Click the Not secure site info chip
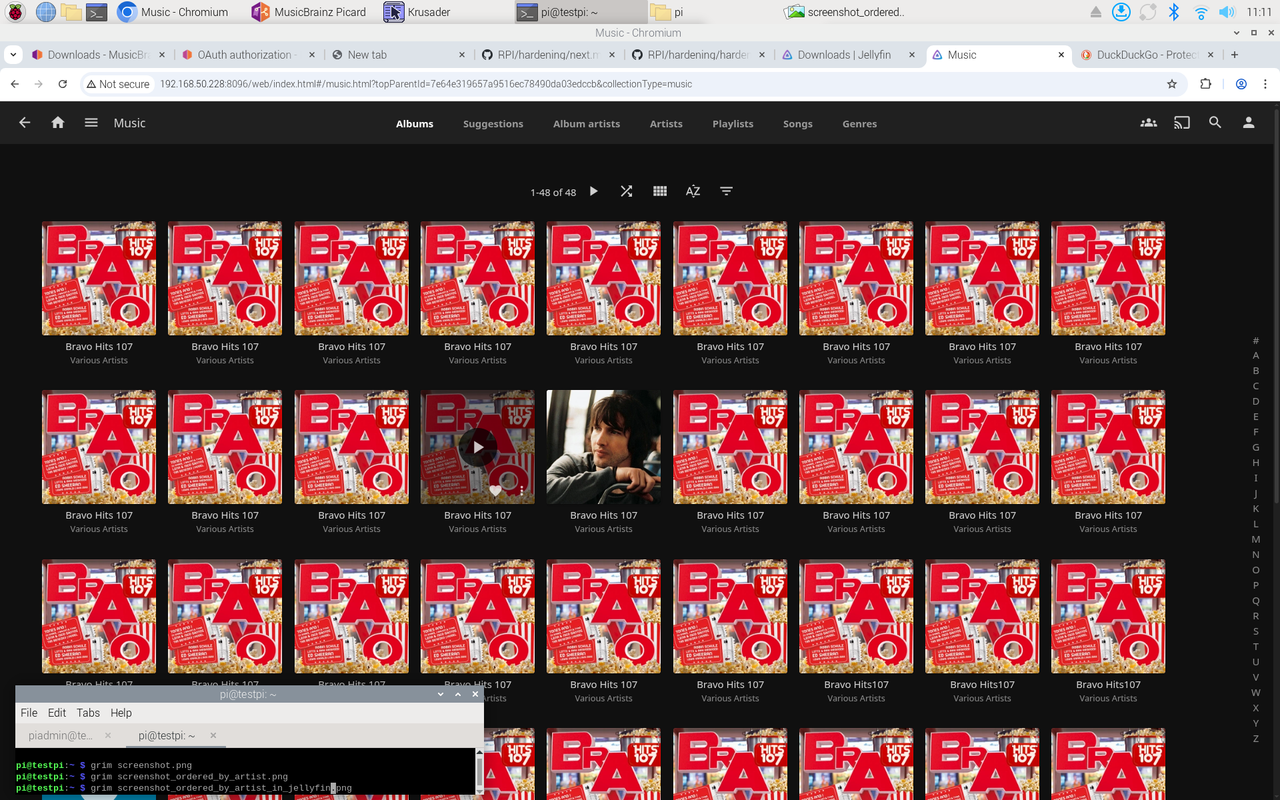This screenshot has height=800, width=1280. coord(118,84)
